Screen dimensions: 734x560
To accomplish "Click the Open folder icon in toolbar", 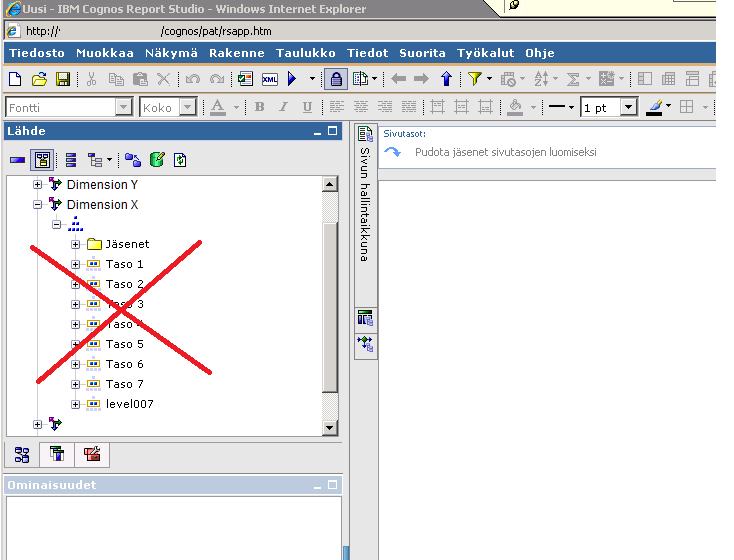I will pos(39,79).
